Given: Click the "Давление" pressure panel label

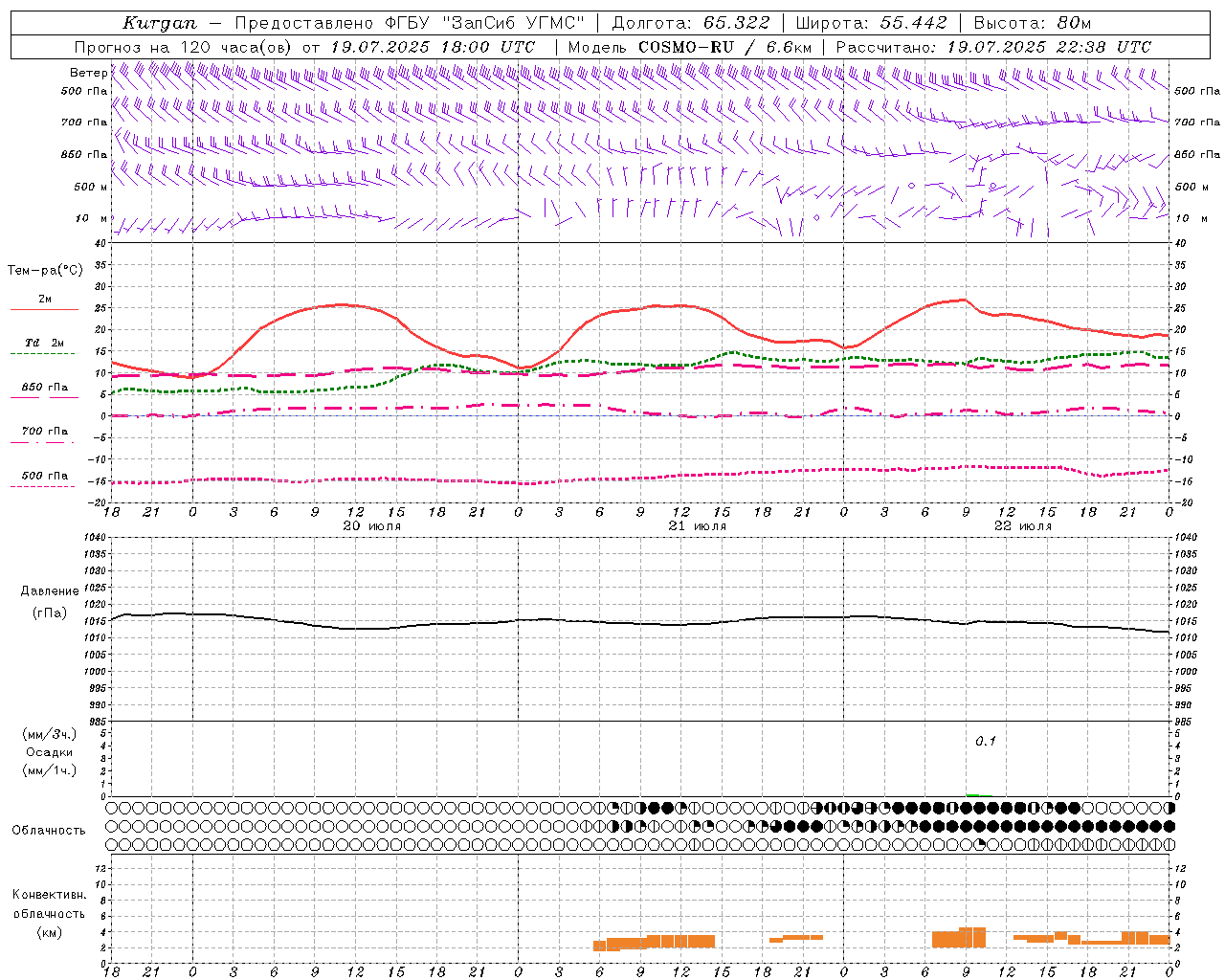Looking at the screenshot, I should (50, 590).
